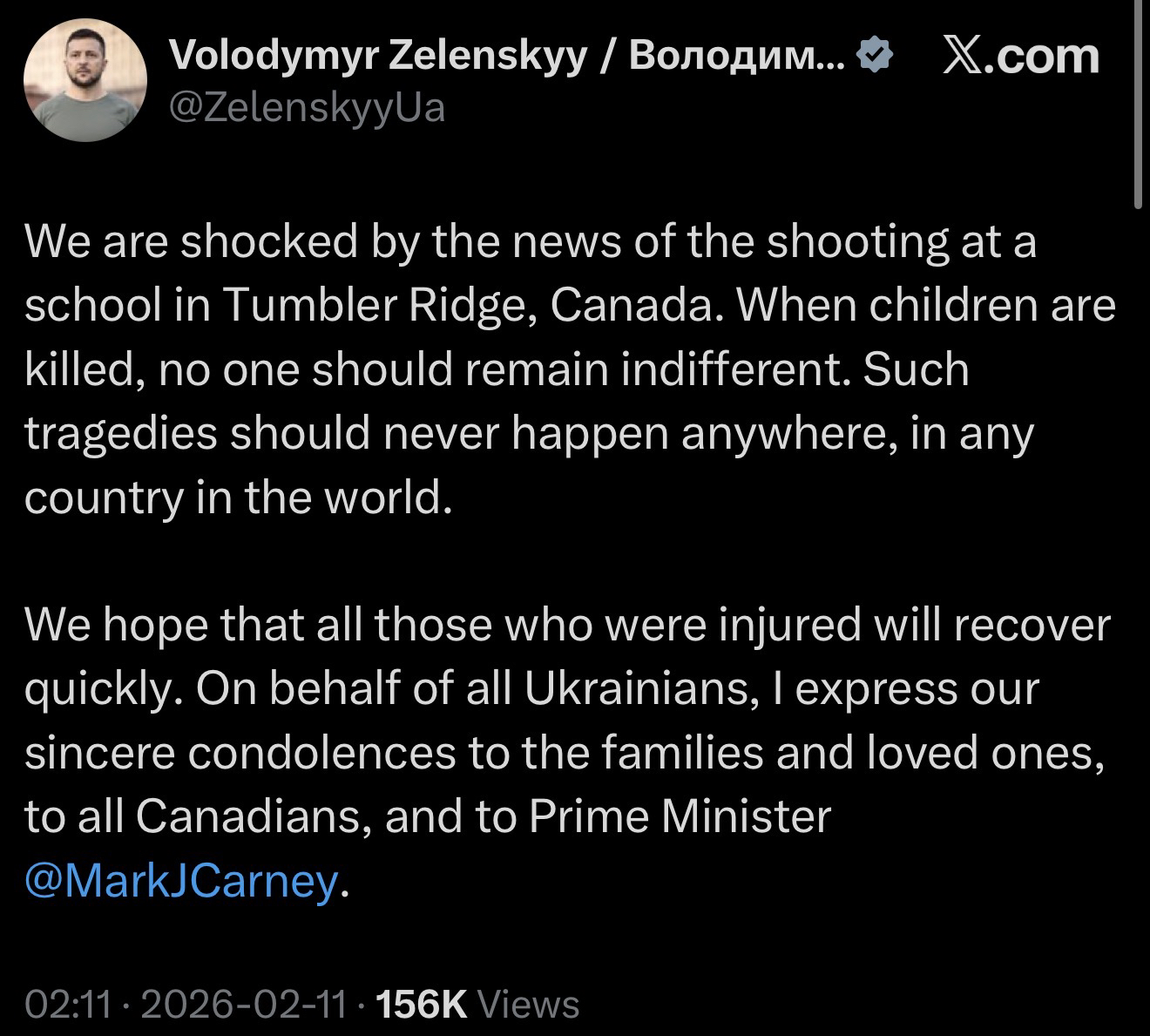This screenshot has height=1036, width=1150.
Task: Click the Views label
Action: 530,1005
